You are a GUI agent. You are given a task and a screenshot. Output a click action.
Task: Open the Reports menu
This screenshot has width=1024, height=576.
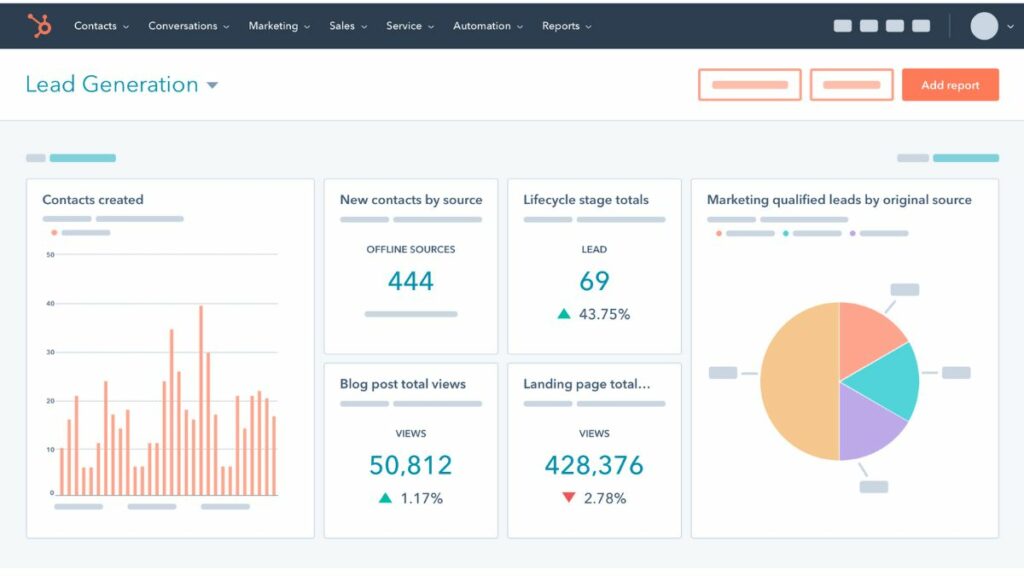point(561,26)
